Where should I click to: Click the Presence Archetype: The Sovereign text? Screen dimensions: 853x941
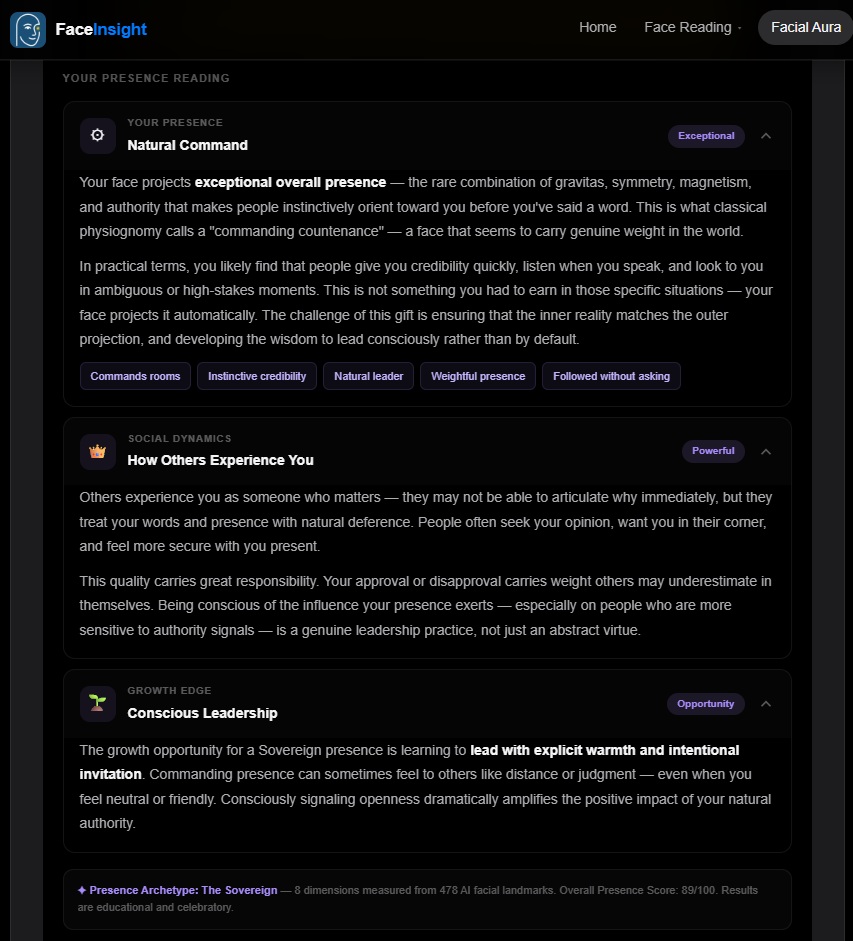[x=183, y=890]
